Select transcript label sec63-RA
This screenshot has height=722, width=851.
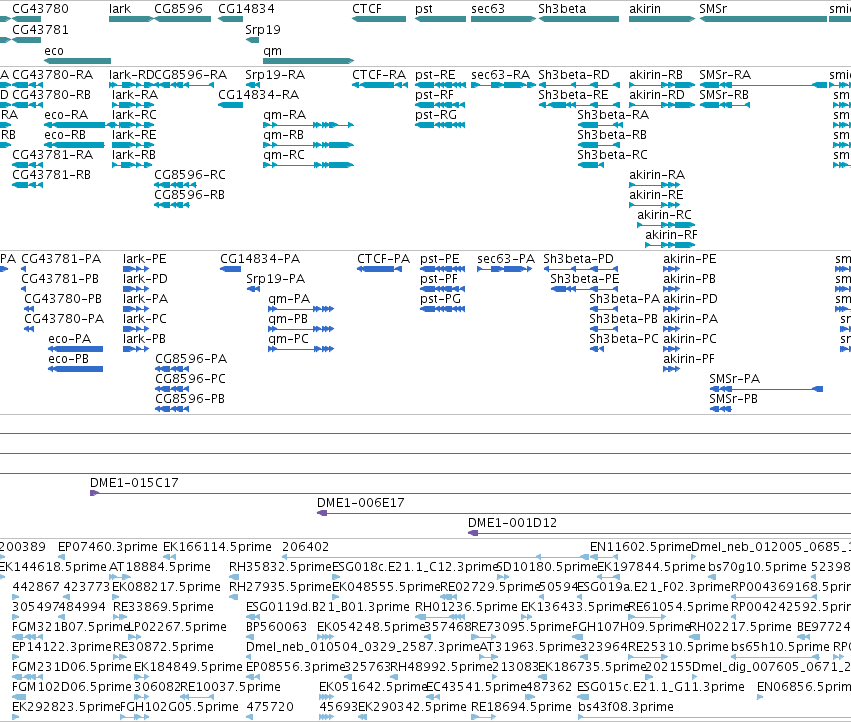click(x=500, y=75)
